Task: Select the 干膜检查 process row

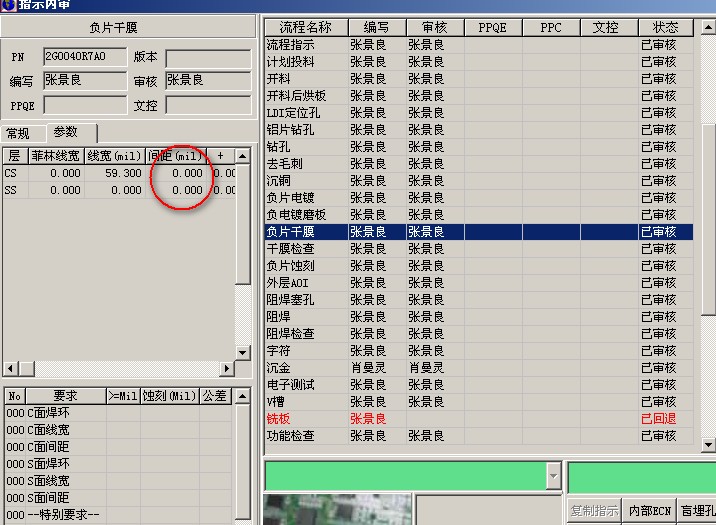Action: [x=479, y=249]
